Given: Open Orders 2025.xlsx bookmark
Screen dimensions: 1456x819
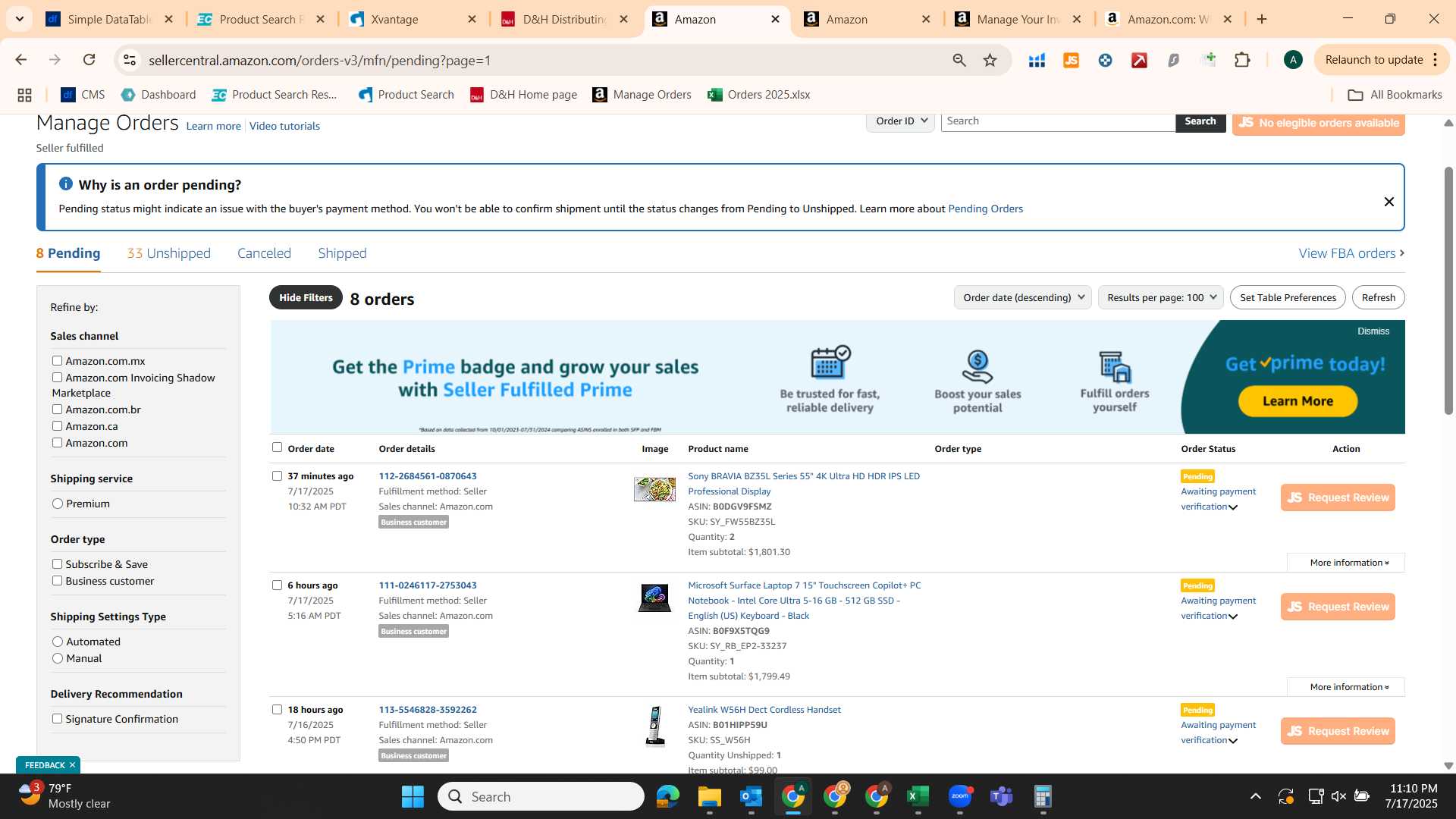Looking at the screenshot, I should point(759,95).
